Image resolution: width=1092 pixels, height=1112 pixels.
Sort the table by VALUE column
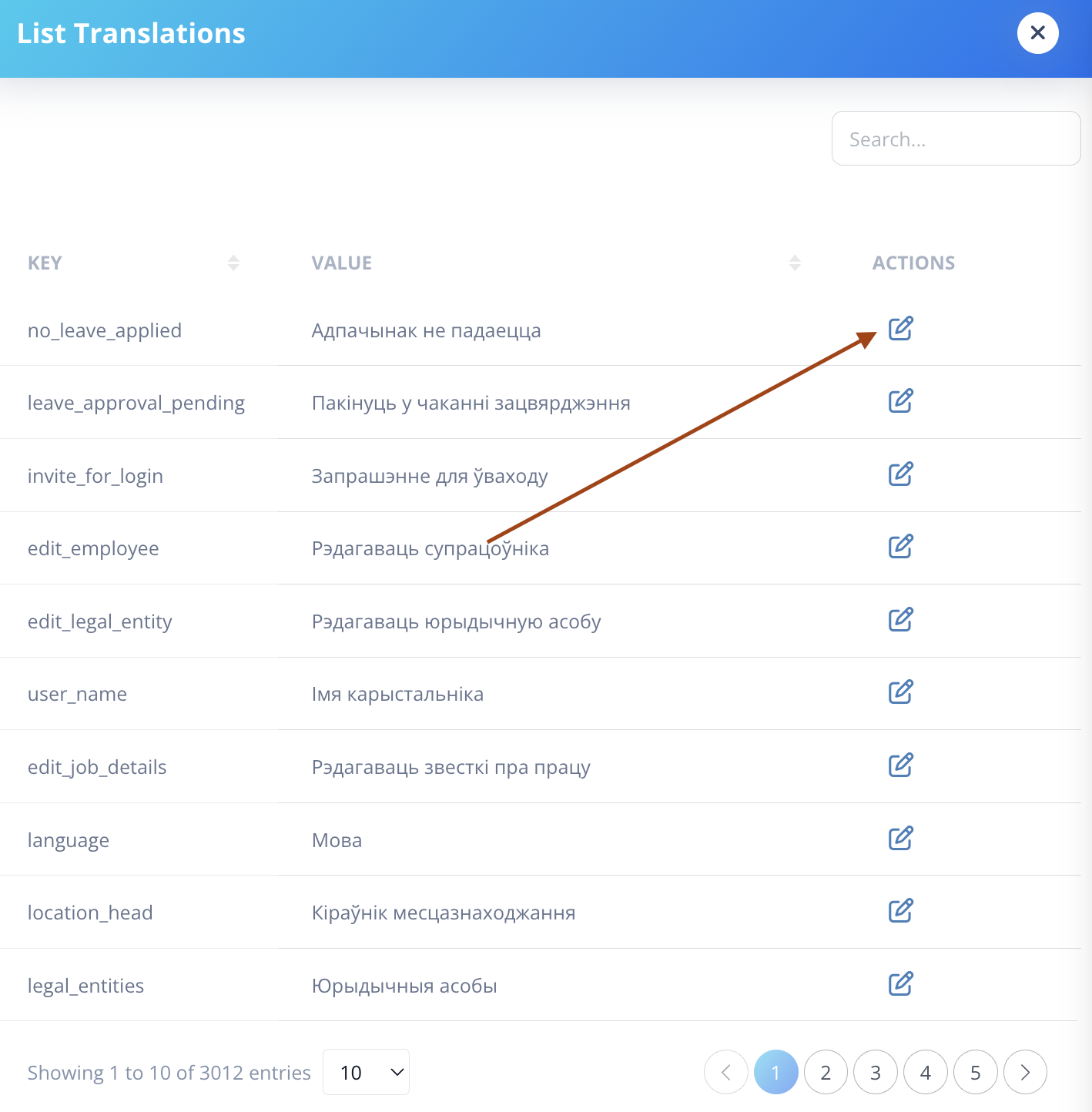click(x=795, y=263)
